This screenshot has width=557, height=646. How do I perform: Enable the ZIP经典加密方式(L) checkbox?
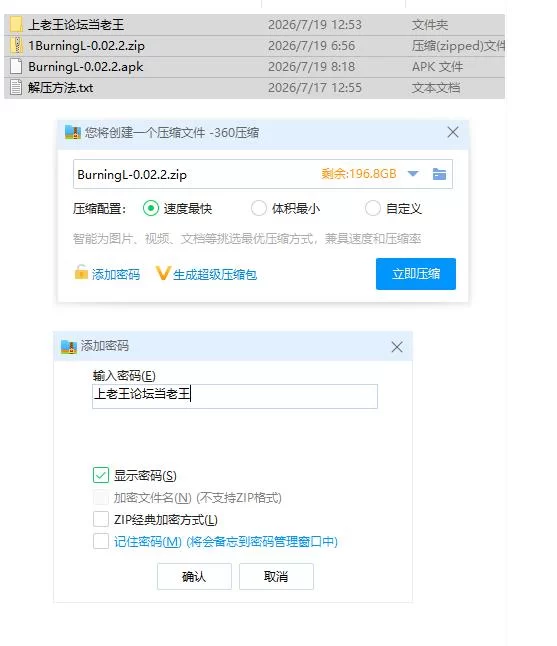pos(101,519)
